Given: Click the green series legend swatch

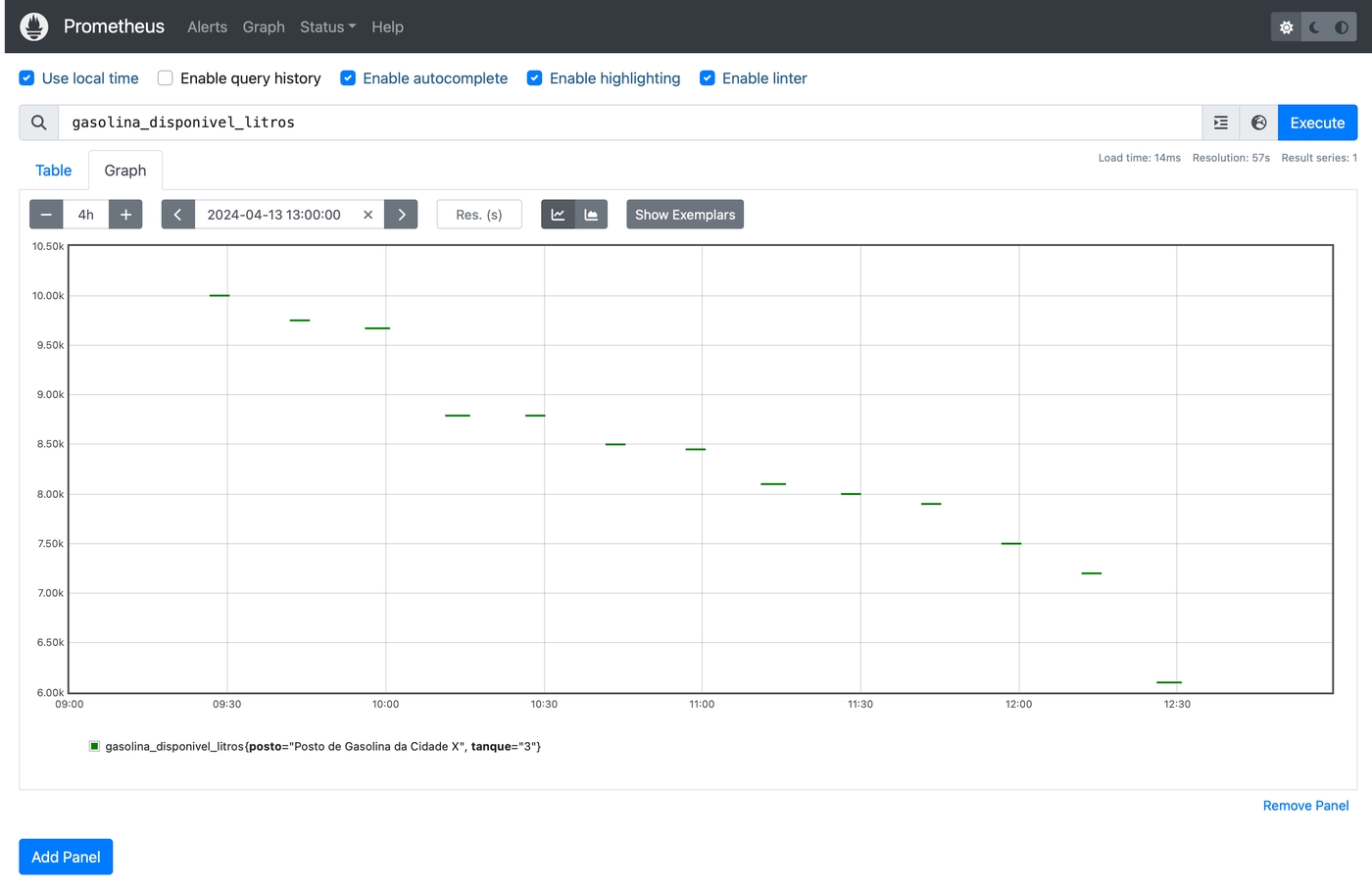Looking at the screenshot, I should pos(95,747).
